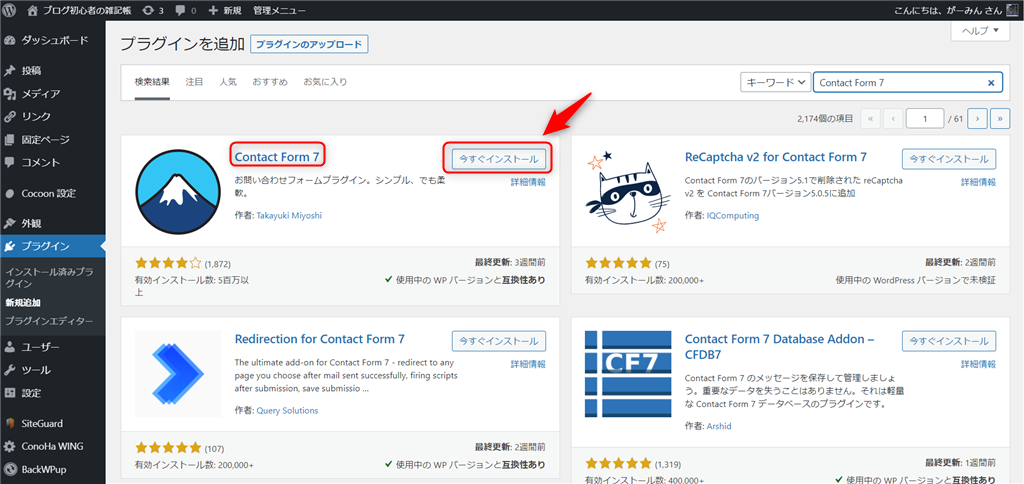Click the Contact Form 7 mountain icon
The width and height of the screenshot is (1024, 484).
(x=179, y=191)
